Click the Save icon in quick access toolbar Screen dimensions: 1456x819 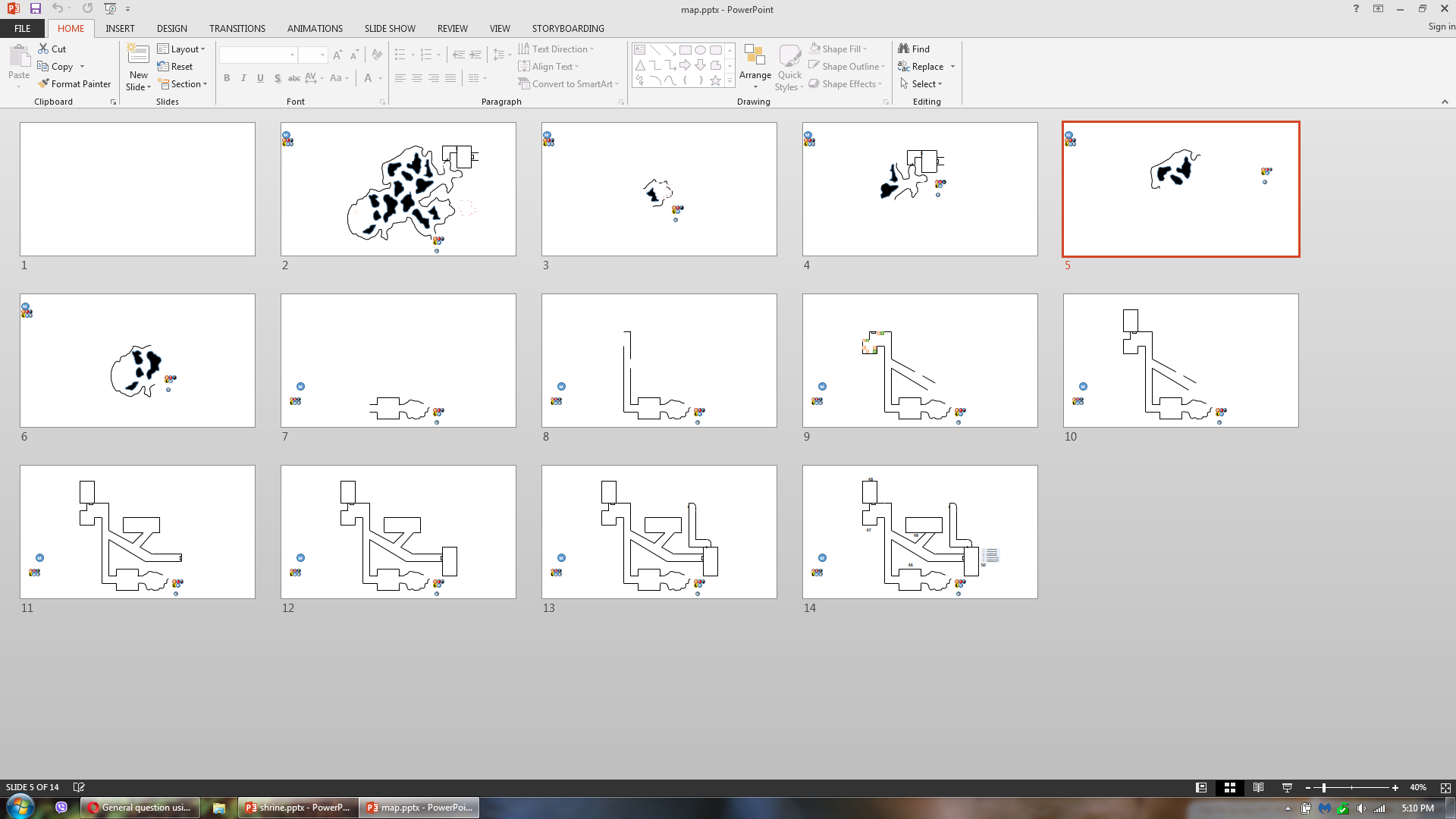(36, 8)
